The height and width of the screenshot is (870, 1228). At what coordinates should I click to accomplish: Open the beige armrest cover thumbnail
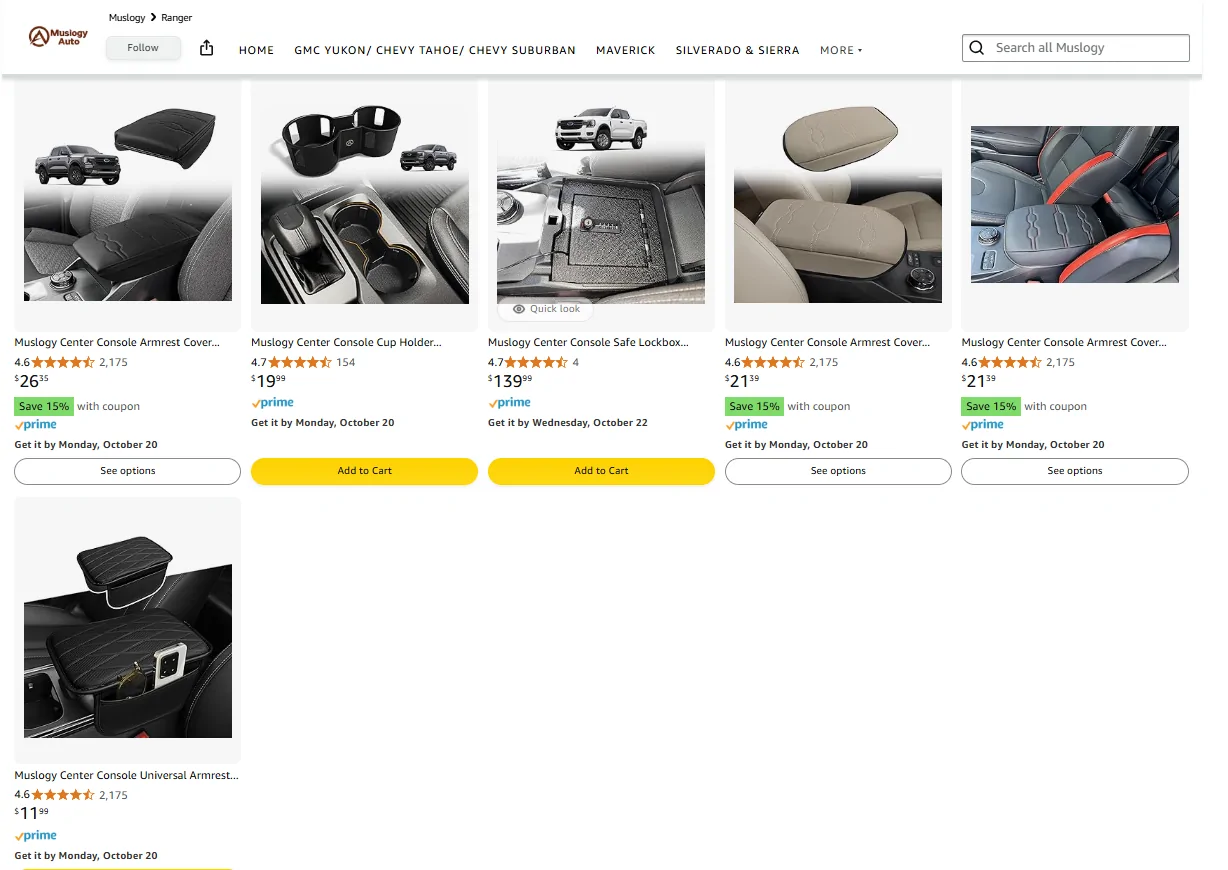838,204
